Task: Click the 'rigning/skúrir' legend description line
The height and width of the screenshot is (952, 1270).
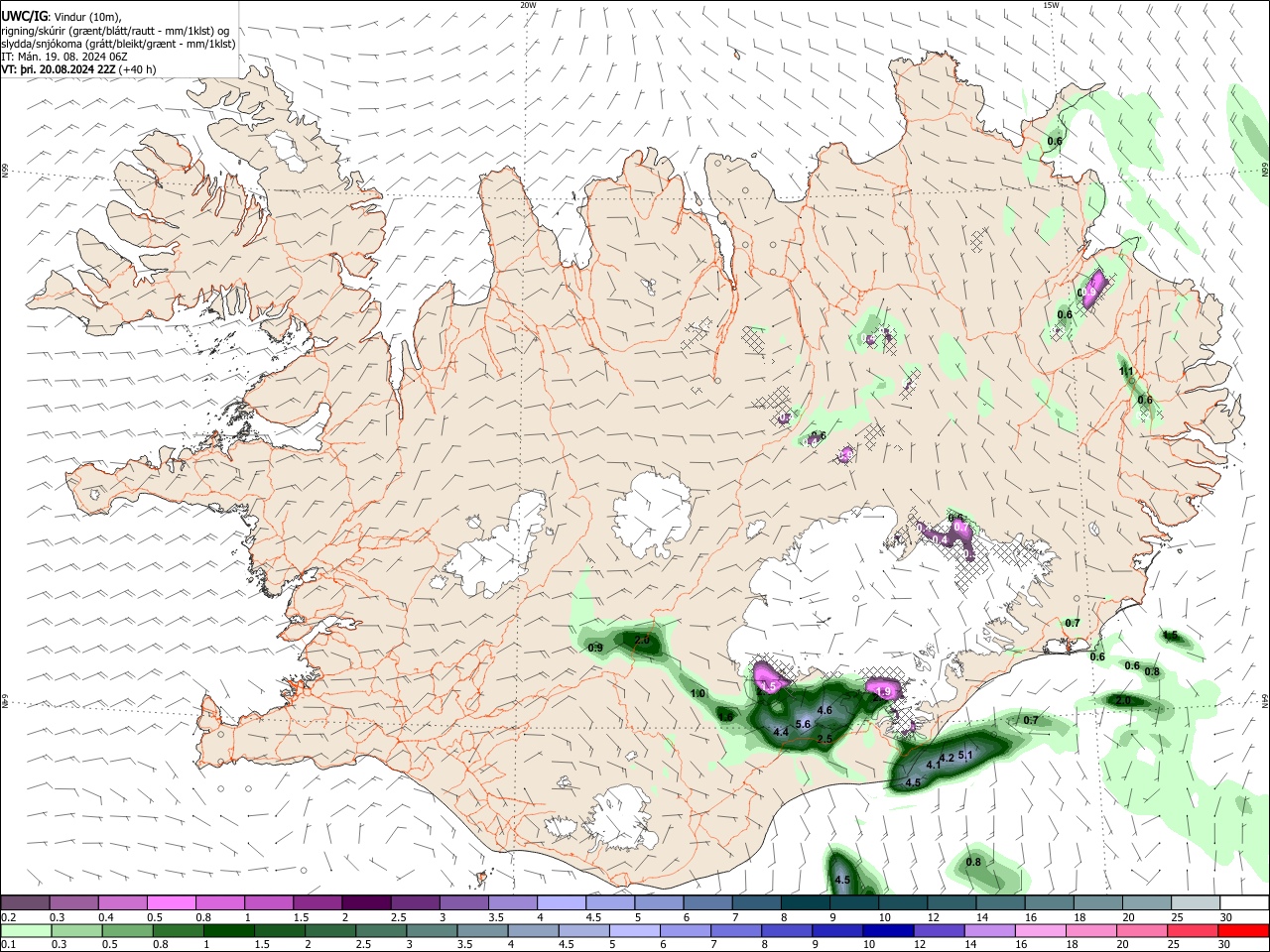Action: tap(115, 30)
